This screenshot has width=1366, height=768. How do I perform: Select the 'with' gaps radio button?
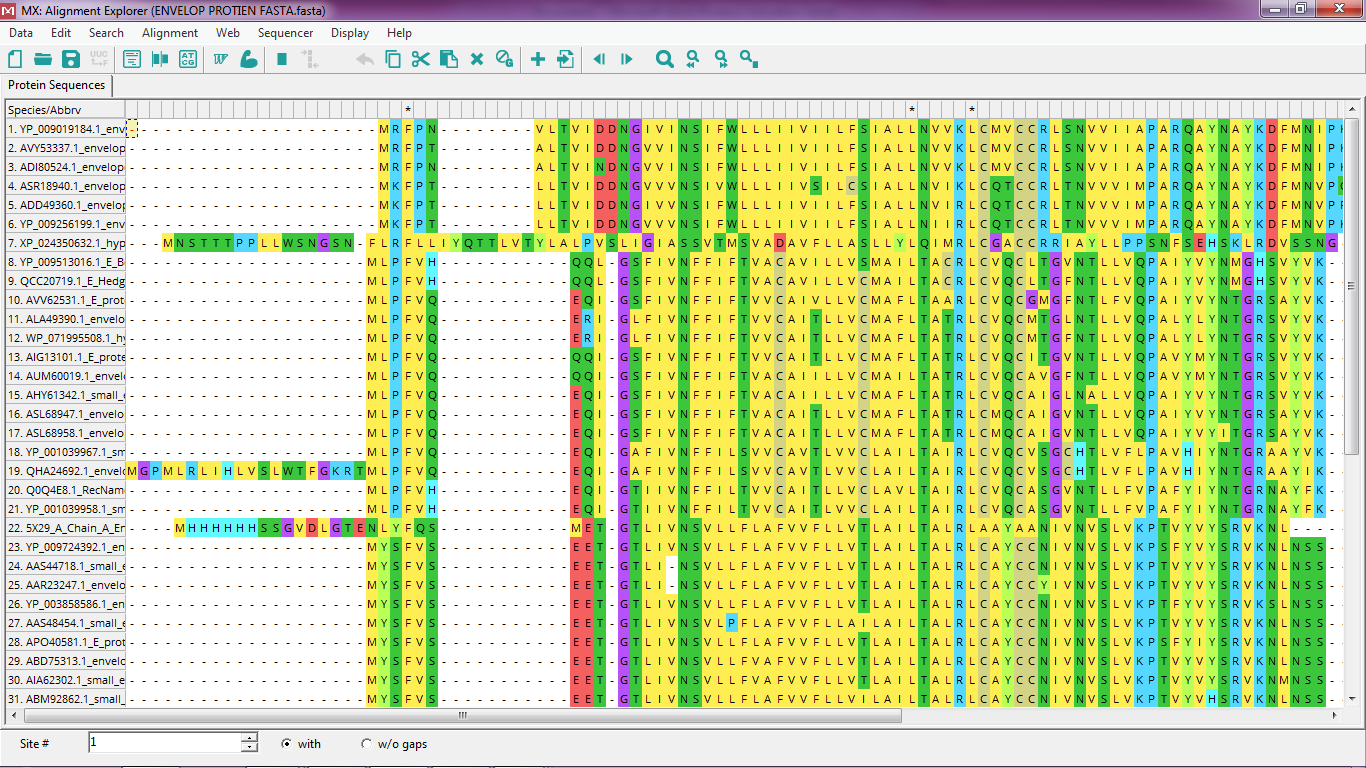click(x=287, y=744)
